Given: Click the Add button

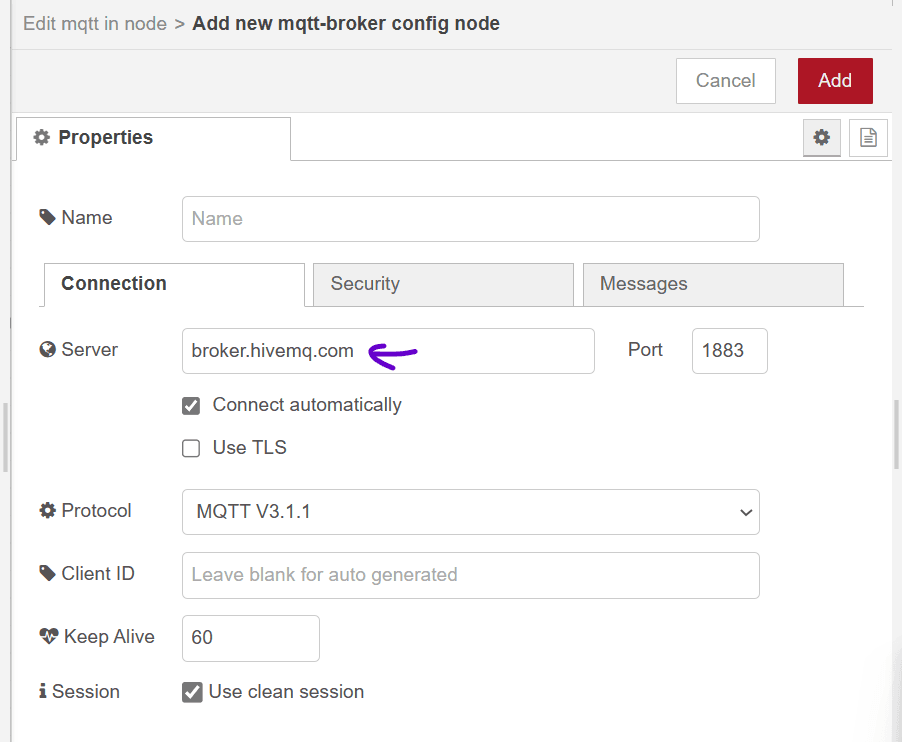Looking at the screenshot, I should [835, 81].
